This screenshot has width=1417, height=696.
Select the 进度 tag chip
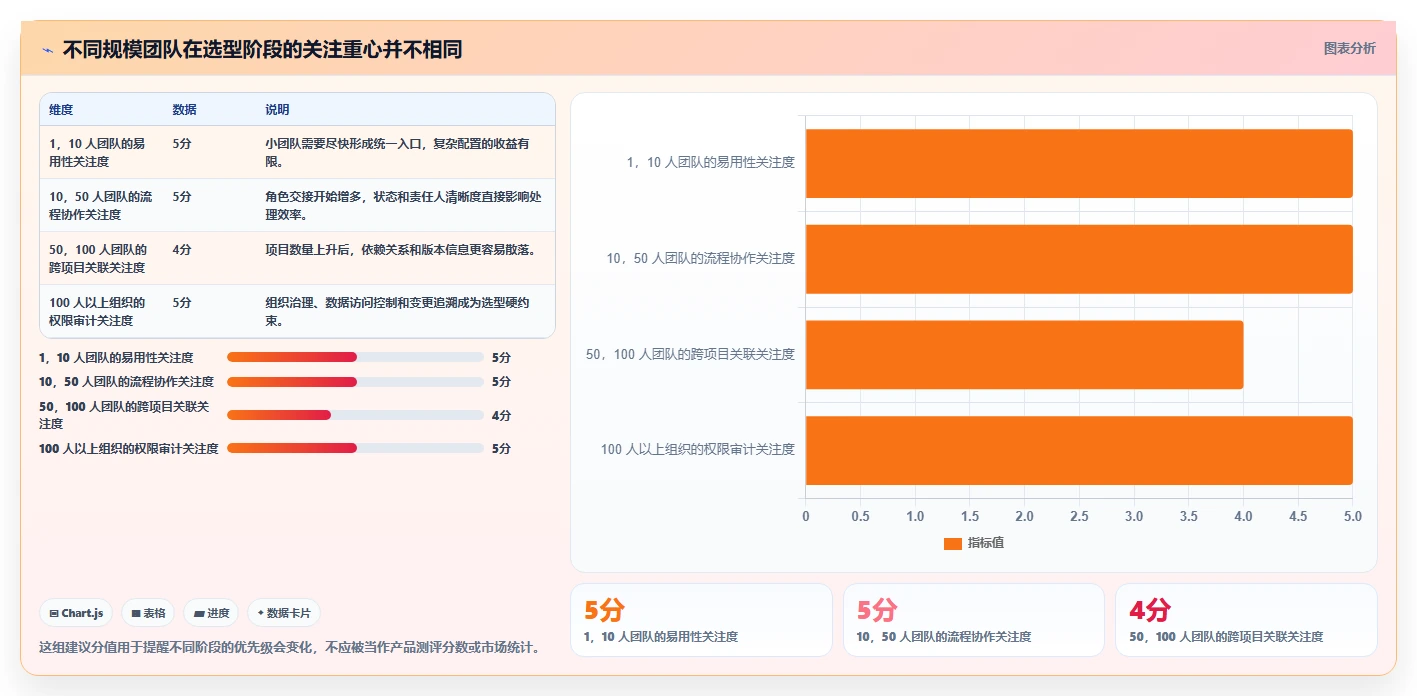(x=211, y=613)
